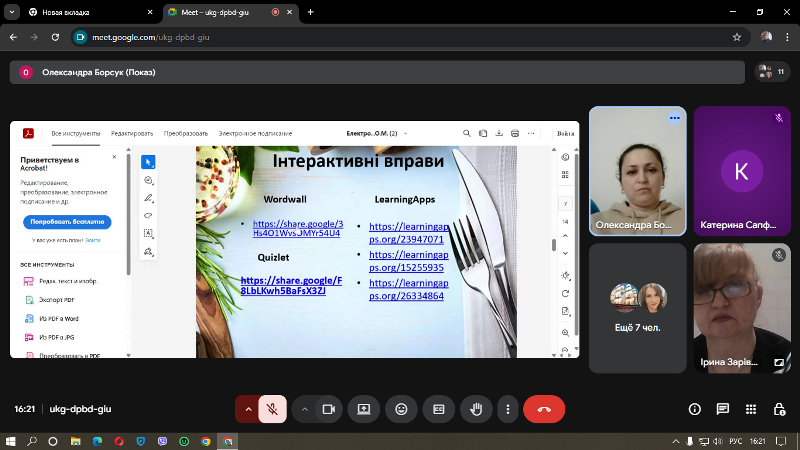The height and width of the screenshot is (450, 800).
Task: Open the Ещё 7 чел. tile
Action: click(x=638, y=308)
